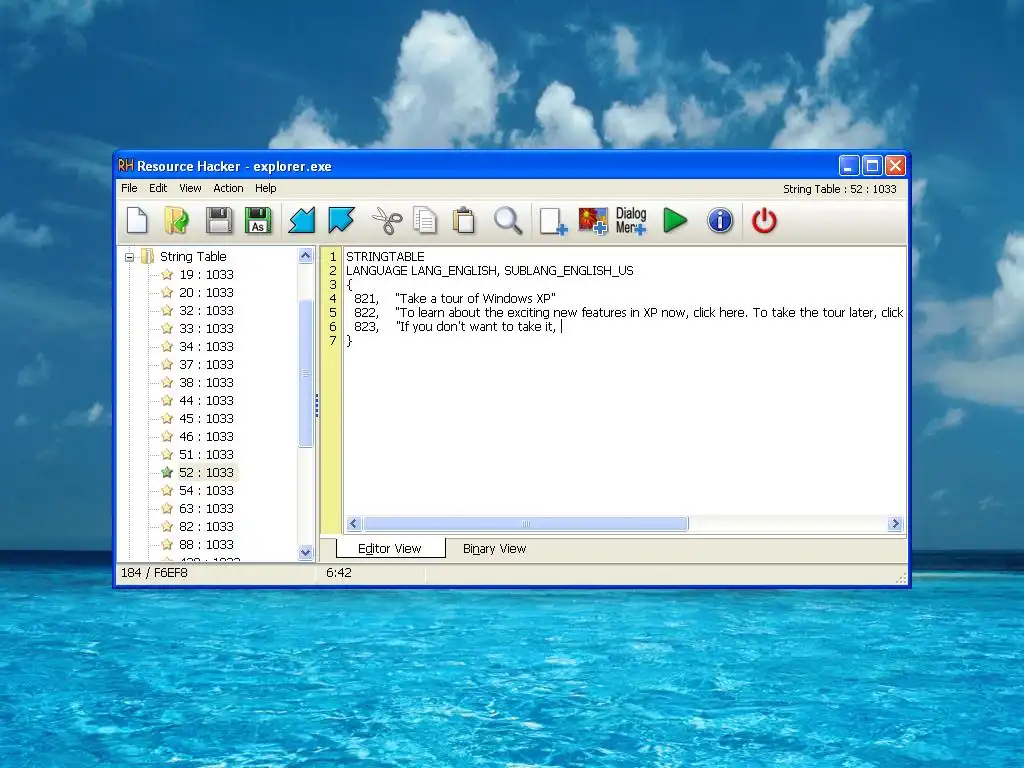Select tree item 37 : 1033

click(x=206, y=364)
